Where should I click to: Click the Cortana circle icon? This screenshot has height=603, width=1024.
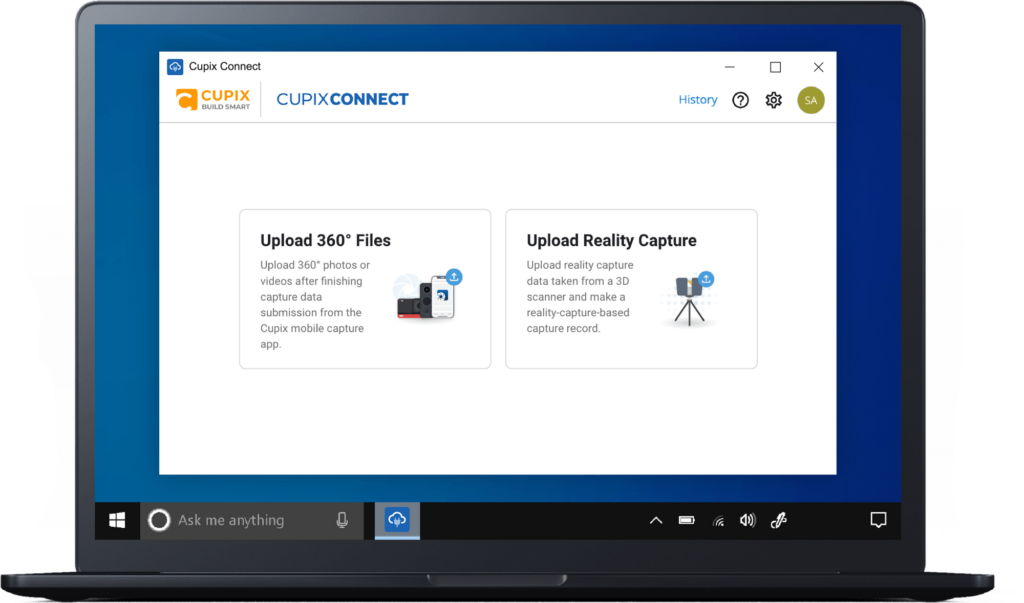click(x=159, y=520)
